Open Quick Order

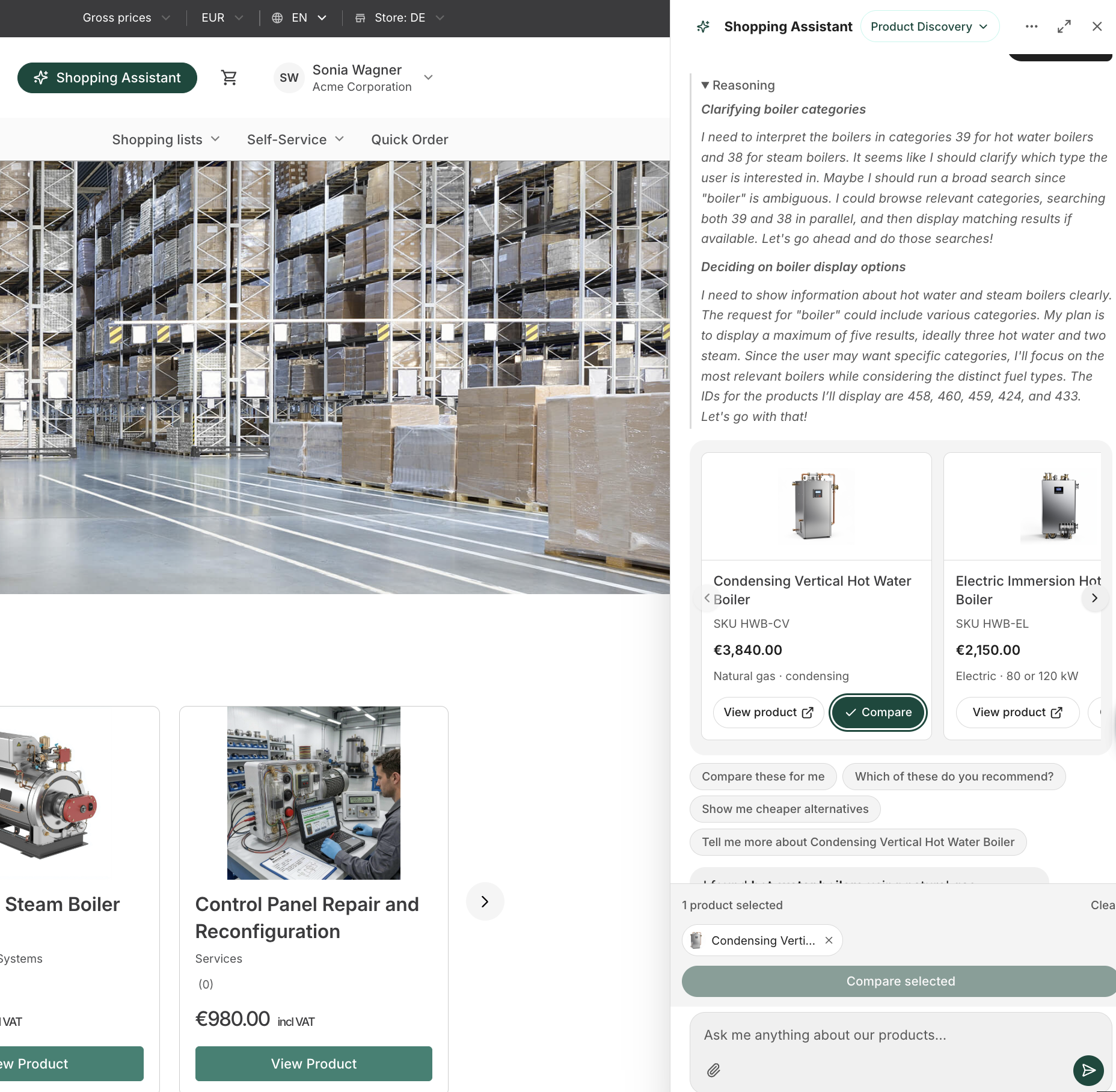(409, 140)
